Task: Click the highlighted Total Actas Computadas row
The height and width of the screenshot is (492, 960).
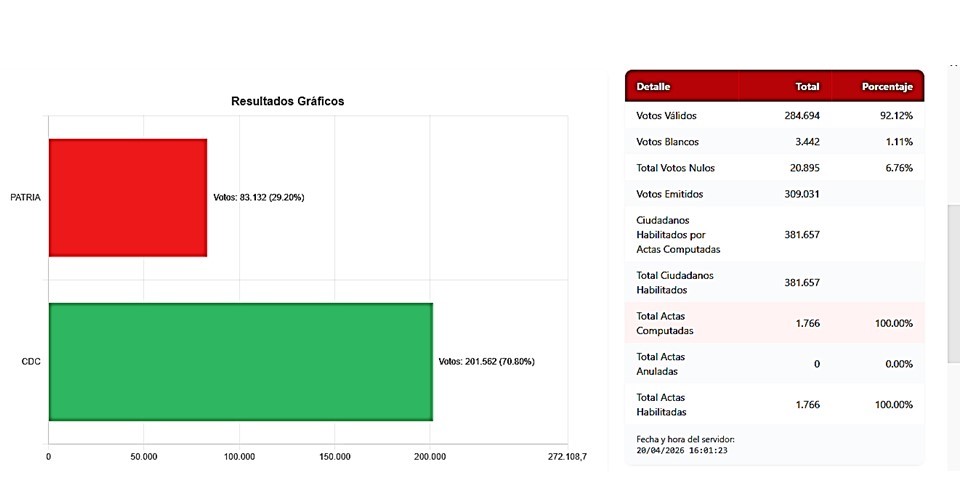Action: click(774, 323)
